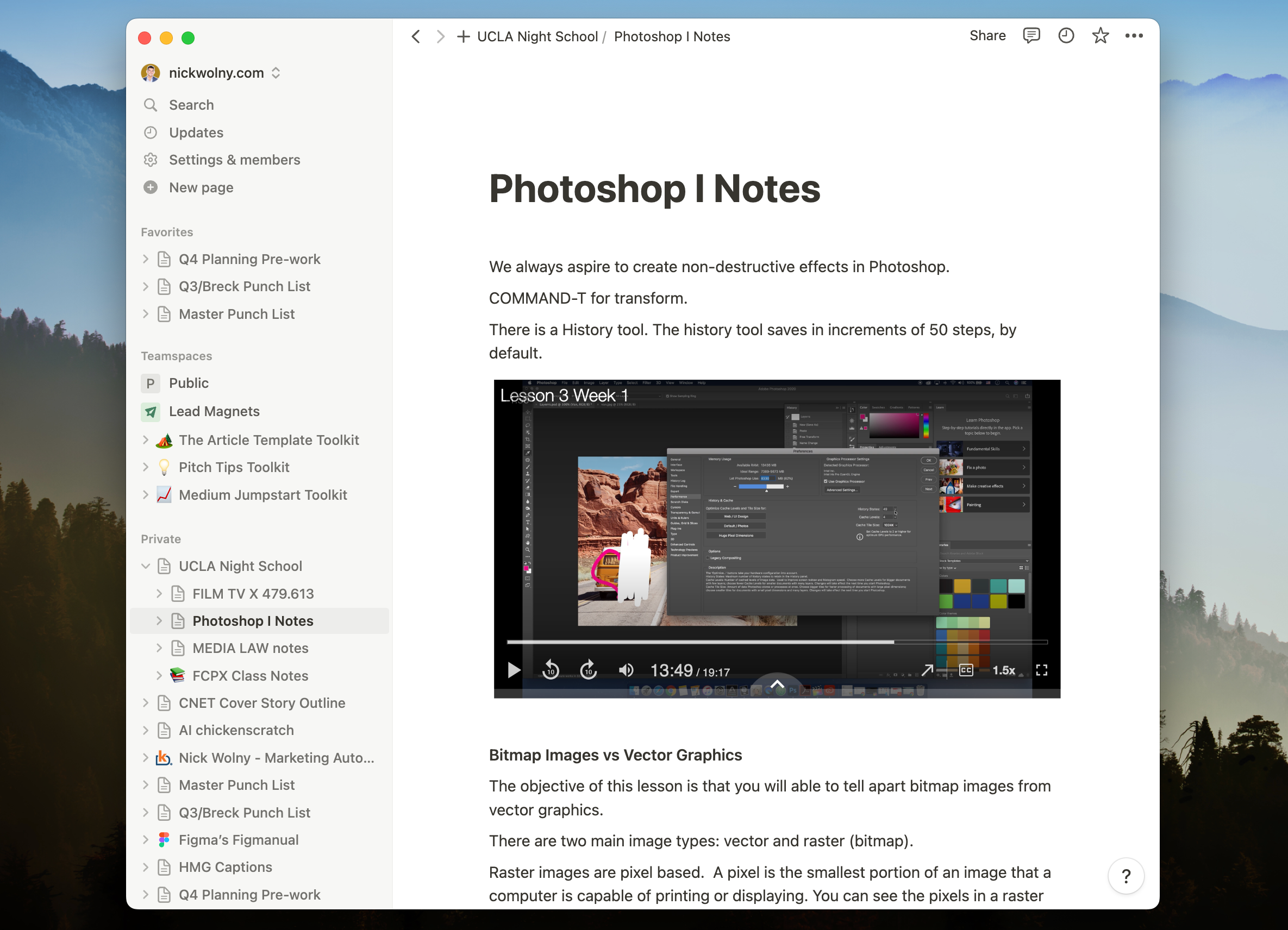Toggle closed captions on video
1288x930 pixels.
pyautogui.click(x=965, y=670)
